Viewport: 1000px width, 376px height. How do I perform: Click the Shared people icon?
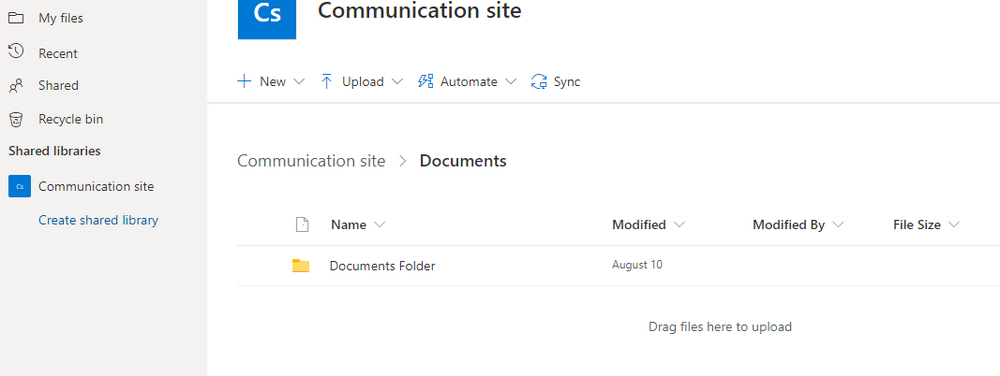16,85
